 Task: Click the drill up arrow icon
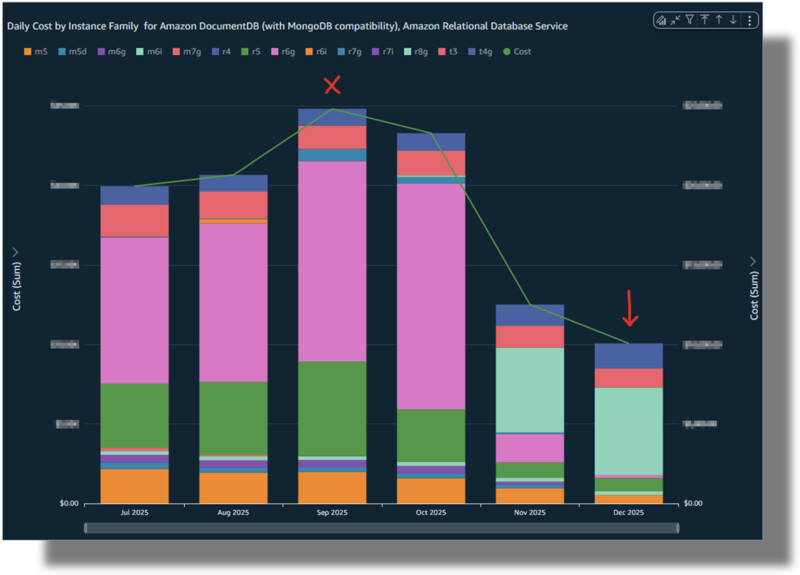(719, 20)
